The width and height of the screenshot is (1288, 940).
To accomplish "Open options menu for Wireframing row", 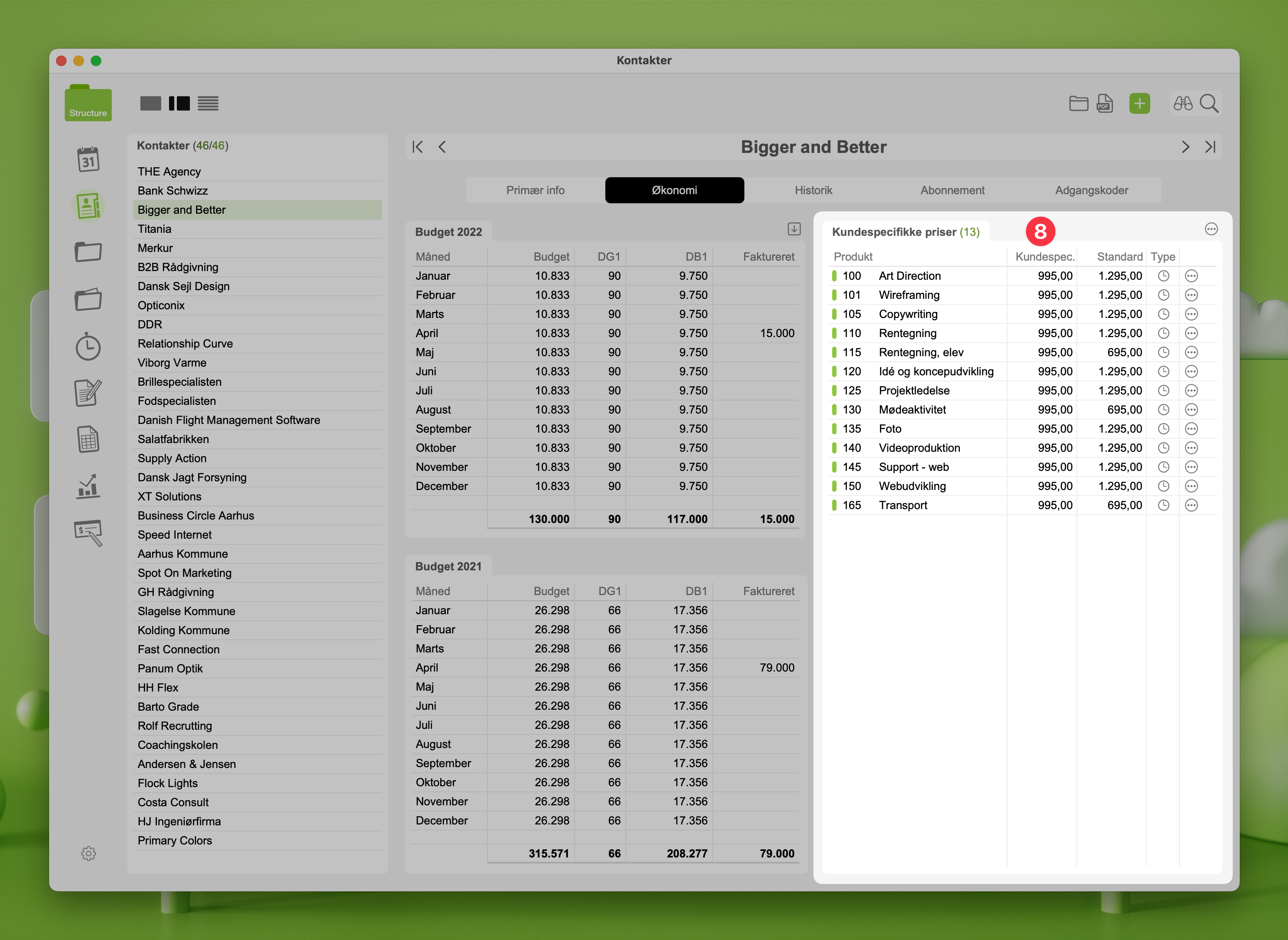I will [x=1191, y=295].
